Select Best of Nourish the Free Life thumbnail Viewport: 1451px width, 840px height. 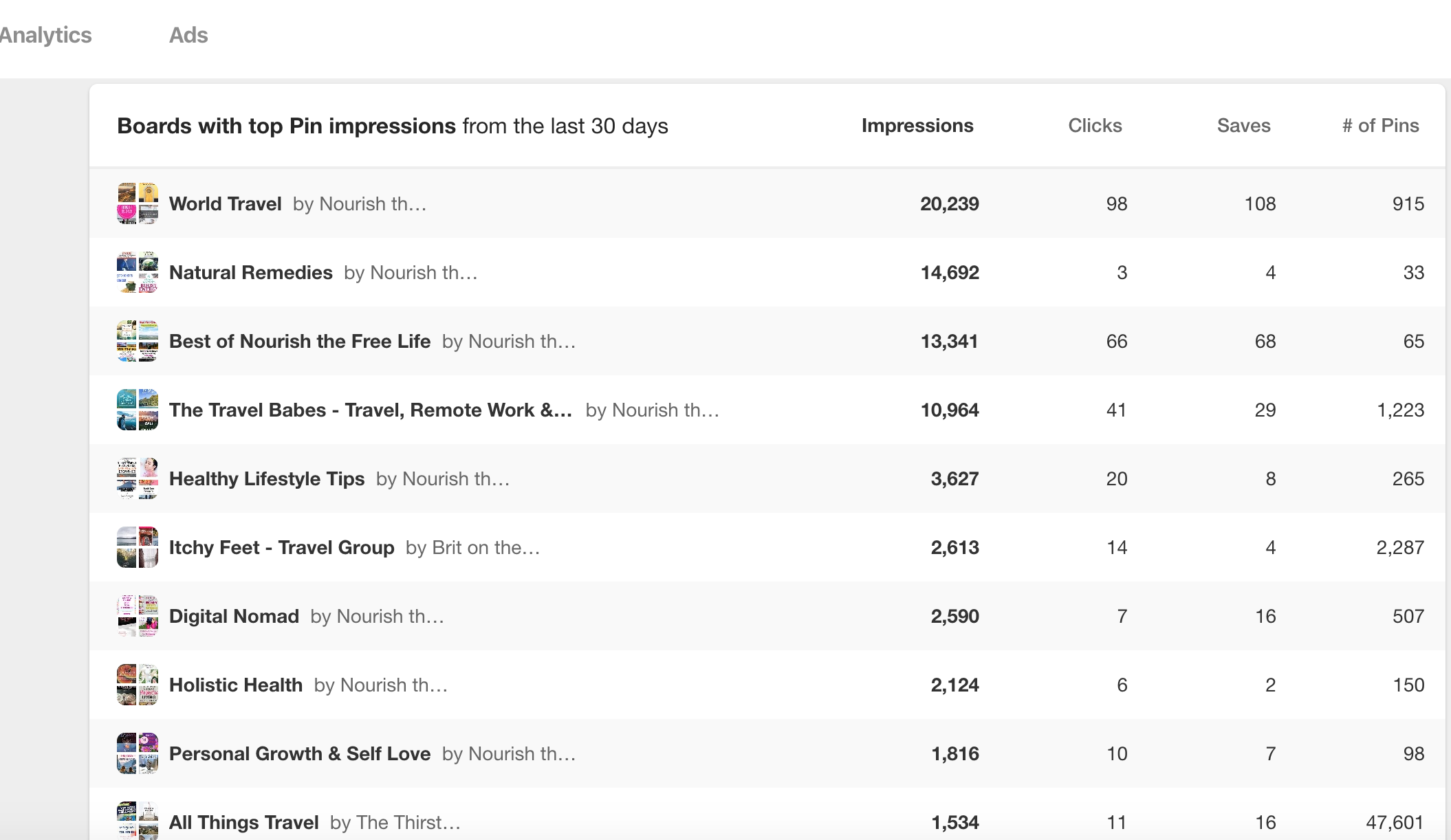tap(138, 341)
